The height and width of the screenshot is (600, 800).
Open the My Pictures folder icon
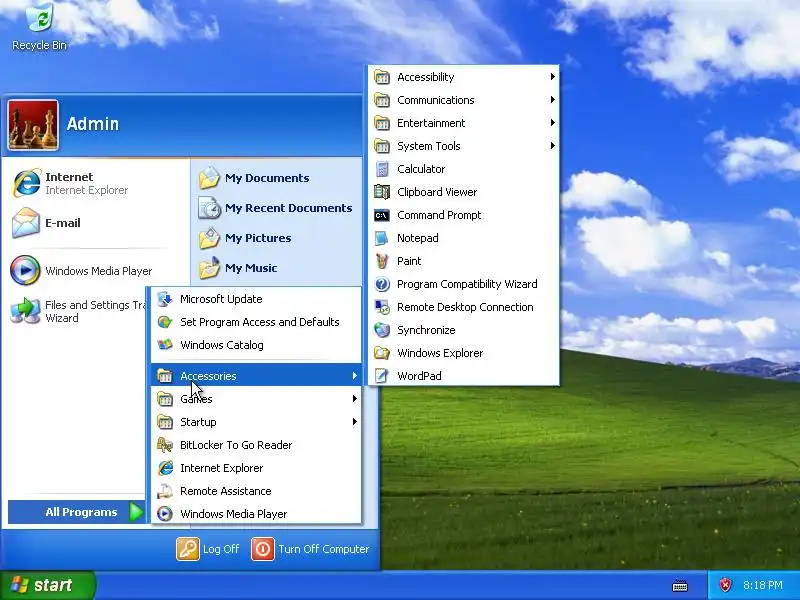click(209, 238)
